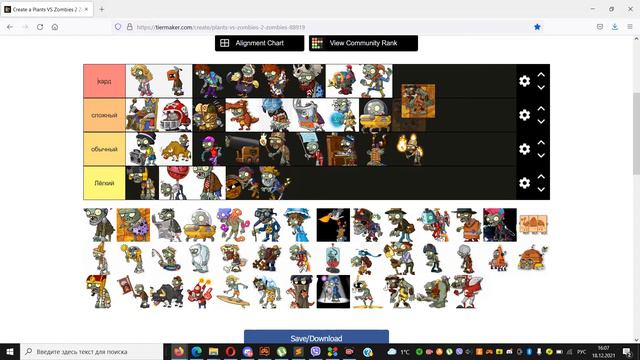
Task: Select the balloon zombie in Лёгкий tier
Action: point(176,183)
